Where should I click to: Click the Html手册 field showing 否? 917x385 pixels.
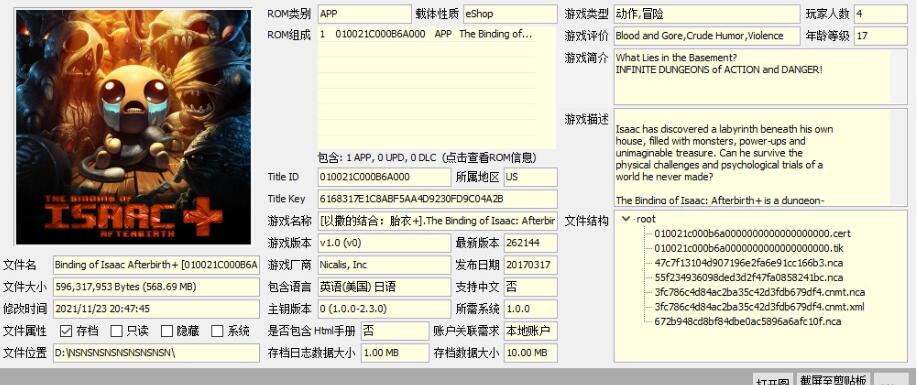(395, 331)
